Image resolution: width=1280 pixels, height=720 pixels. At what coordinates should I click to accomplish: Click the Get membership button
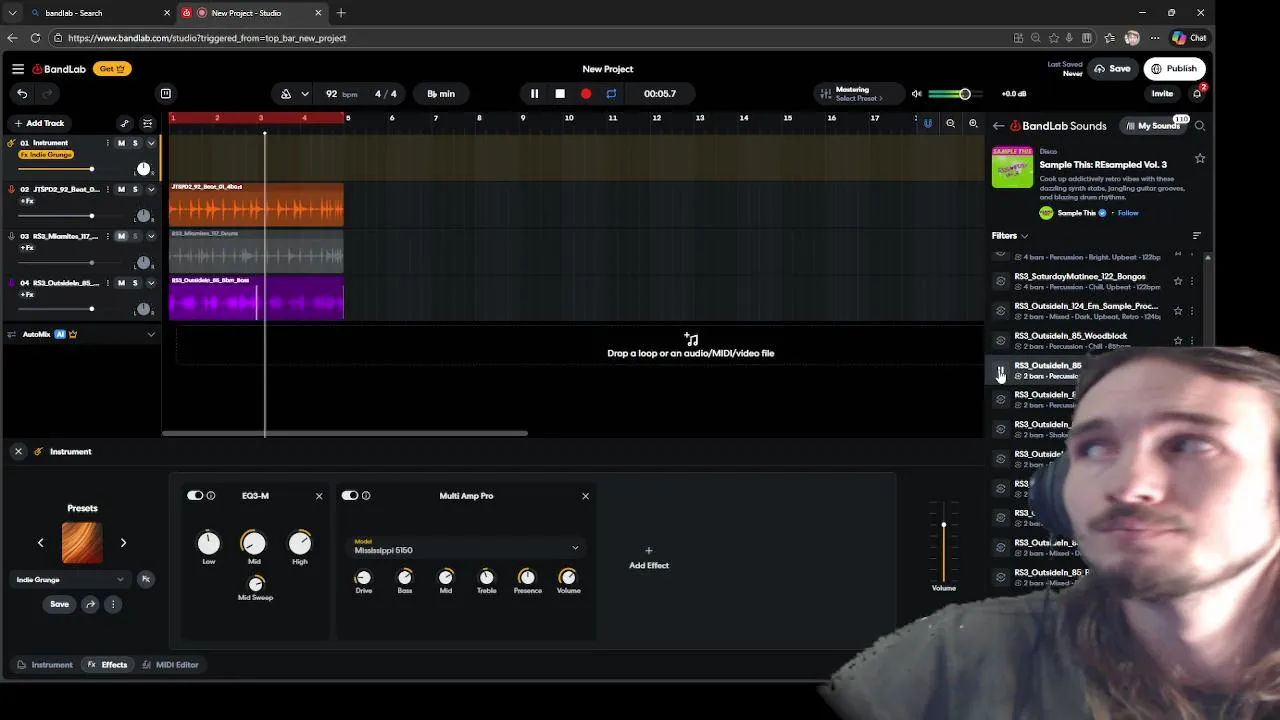tap(112, 69)
